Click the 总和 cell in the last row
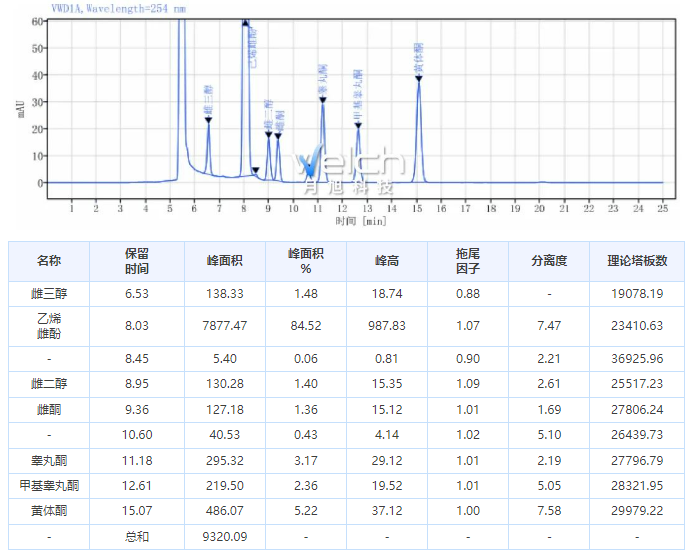 (137, 537)
